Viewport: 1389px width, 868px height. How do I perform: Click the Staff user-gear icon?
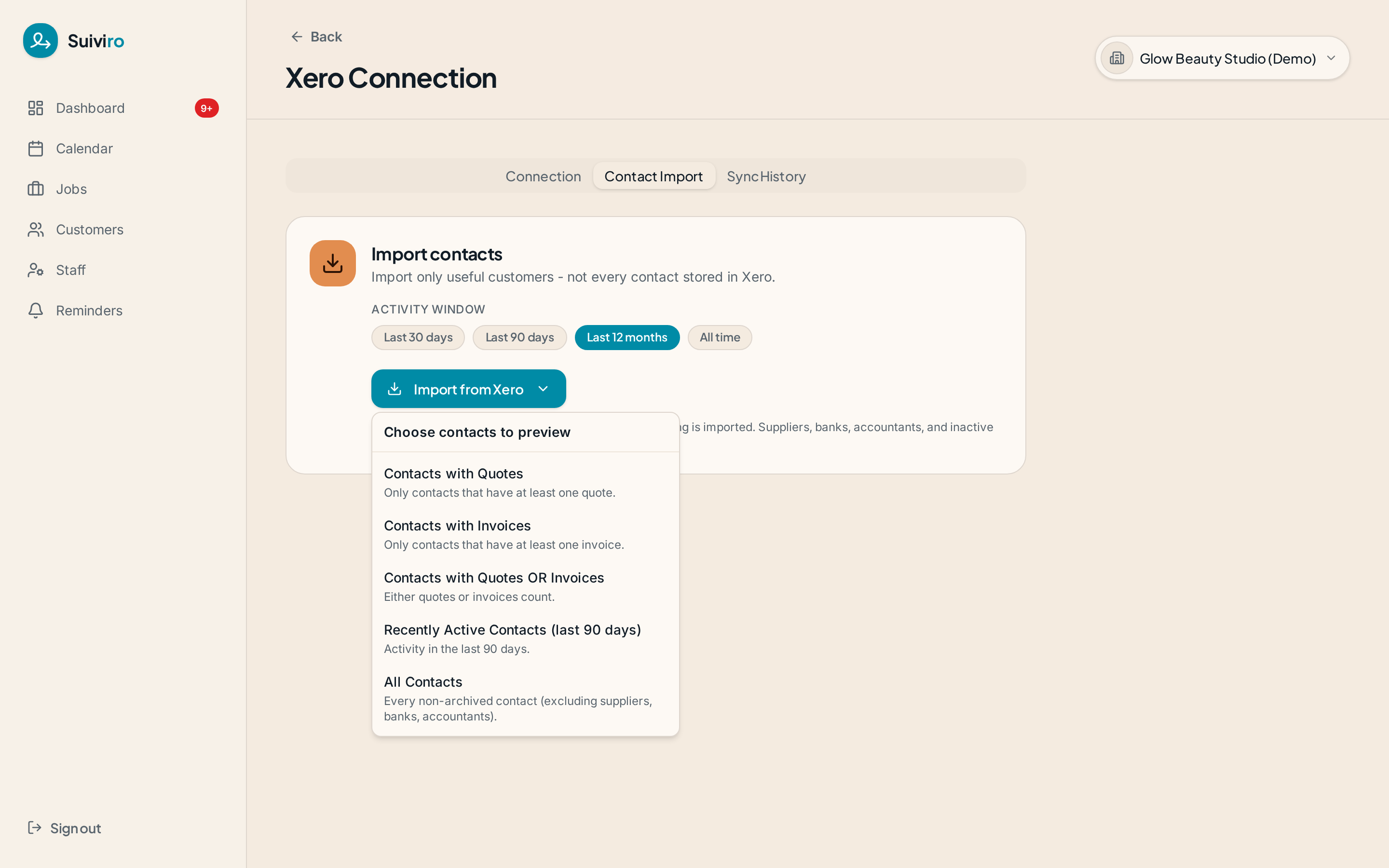(36, 270)
